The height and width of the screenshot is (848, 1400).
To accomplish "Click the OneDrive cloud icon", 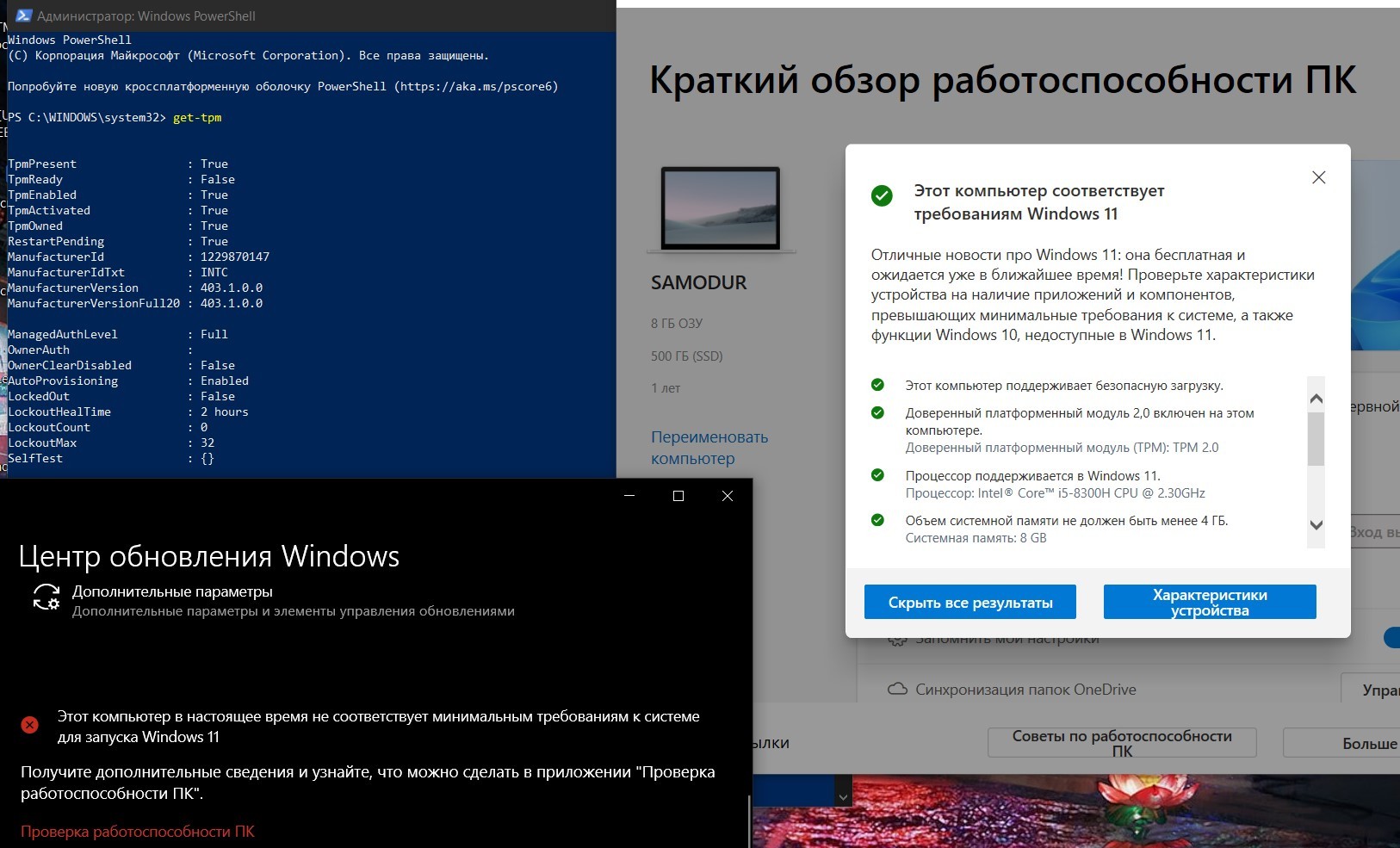I will pos(897,690).
